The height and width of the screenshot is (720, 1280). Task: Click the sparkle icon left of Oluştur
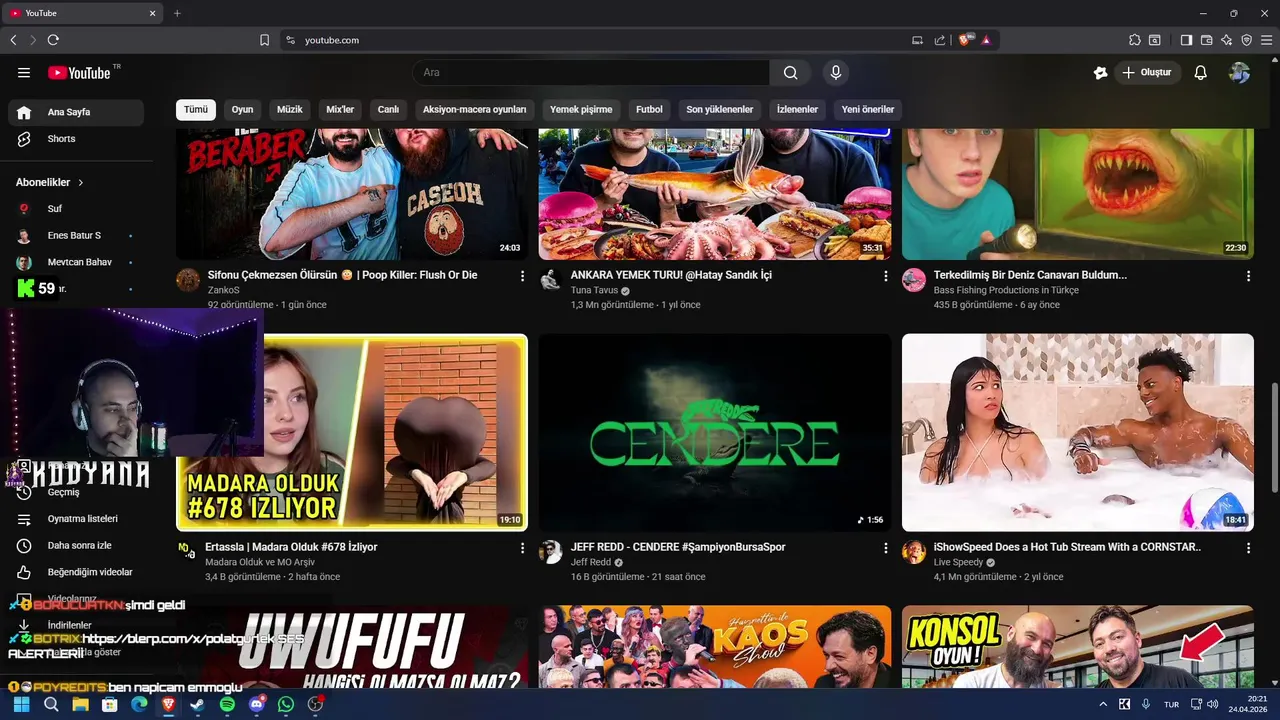[1100, 73]
